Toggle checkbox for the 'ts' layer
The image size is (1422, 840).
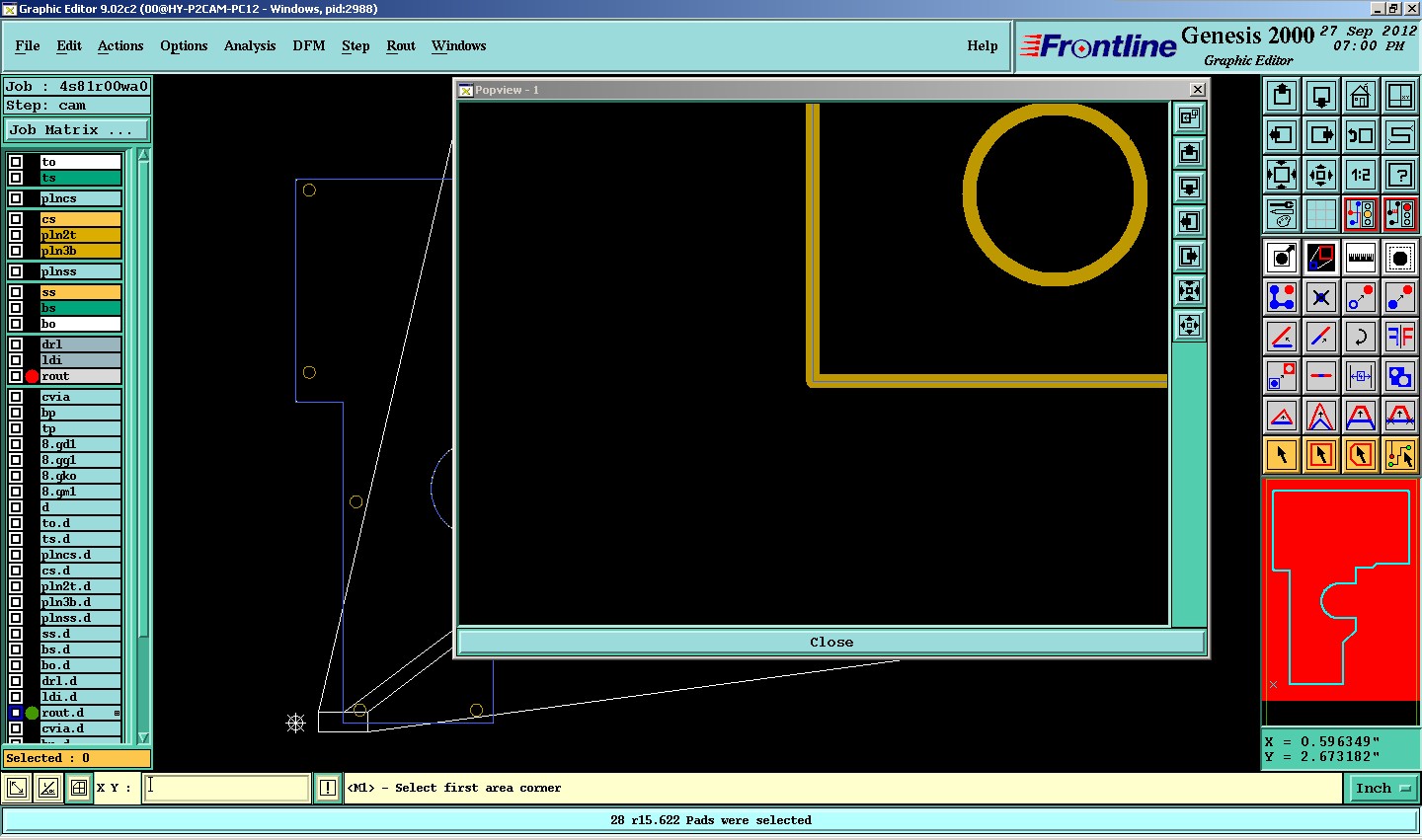(x=16, y=178)
